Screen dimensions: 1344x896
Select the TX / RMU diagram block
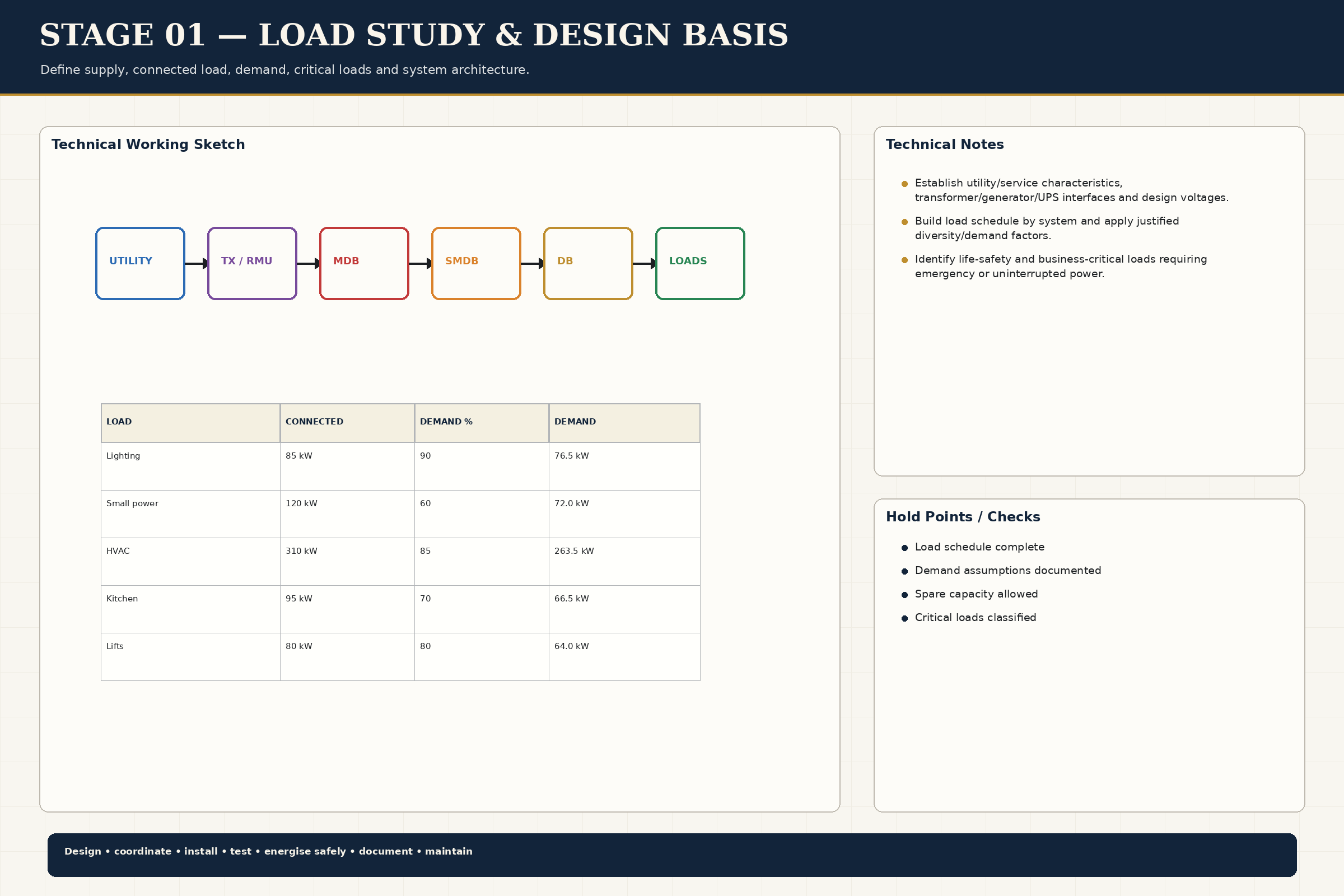coord(252,263)
